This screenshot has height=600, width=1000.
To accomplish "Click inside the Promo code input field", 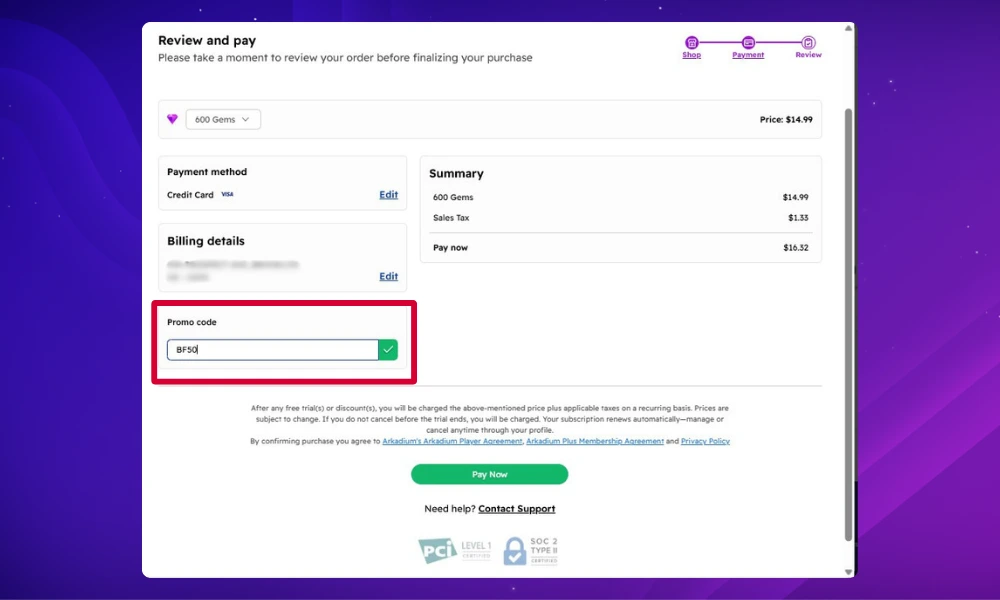I will 275,349.
